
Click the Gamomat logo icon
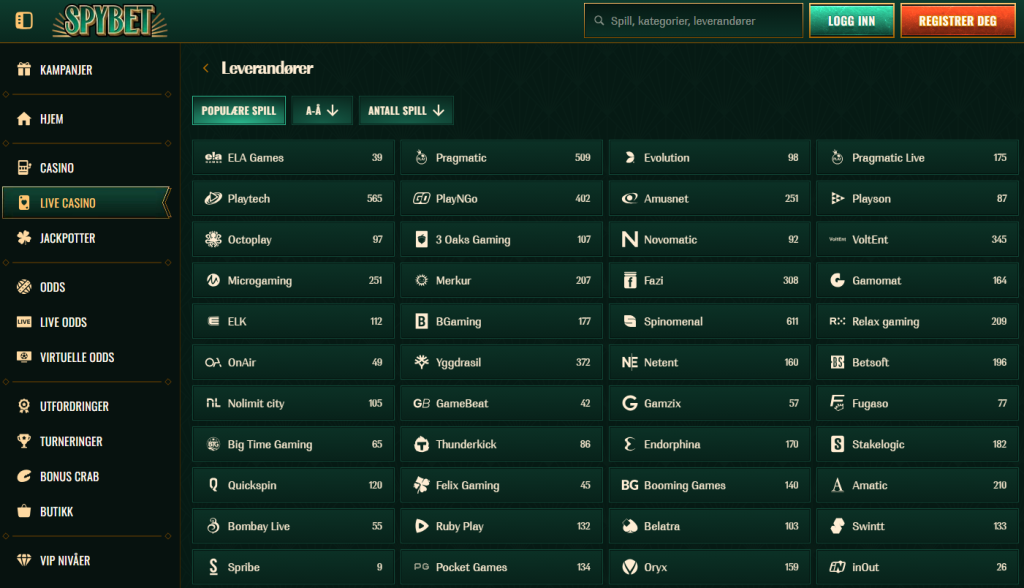[837, 280]
